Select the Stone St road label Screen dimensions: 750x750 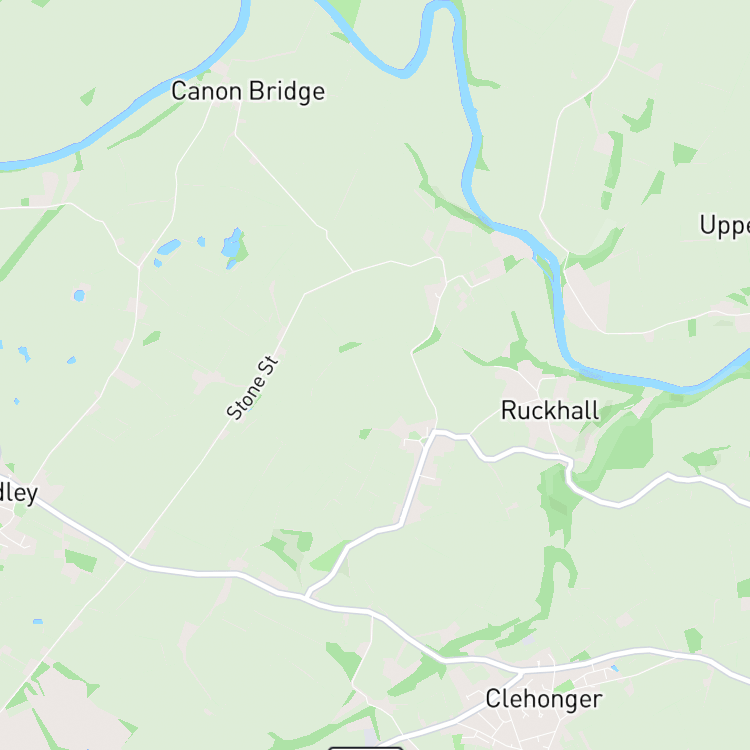pyautogui.click(x=252, y=387)
